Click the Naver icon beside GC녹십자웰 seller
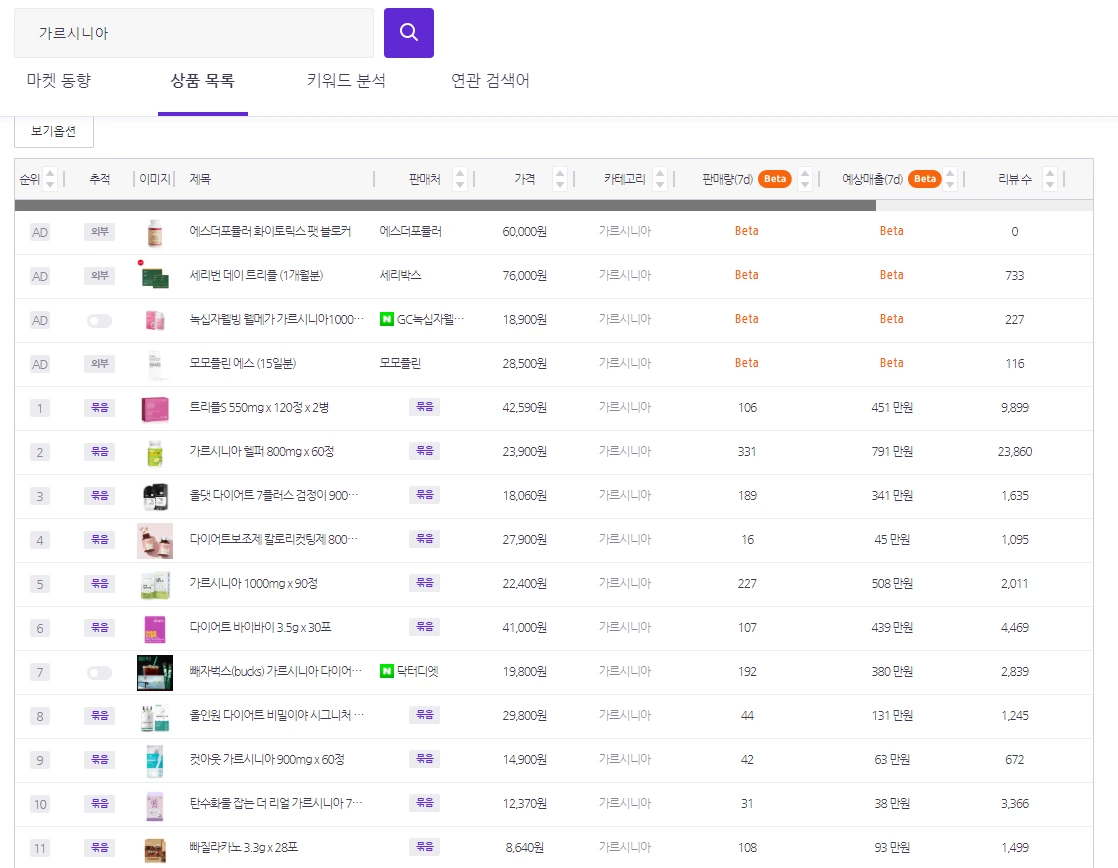 pos(388,320)
